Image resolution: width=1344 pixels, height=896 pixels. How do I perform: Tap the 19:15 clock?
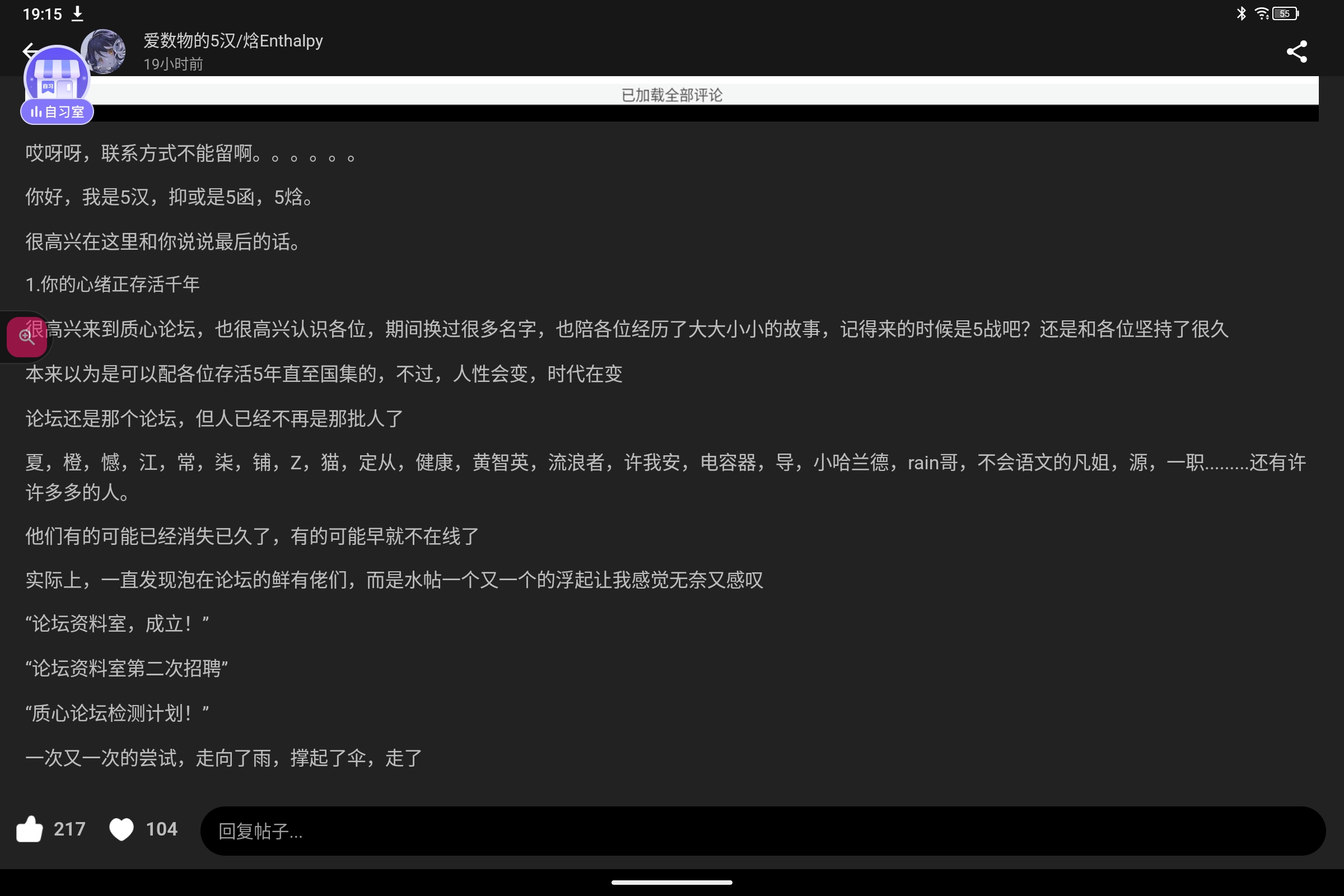[43, 13]
